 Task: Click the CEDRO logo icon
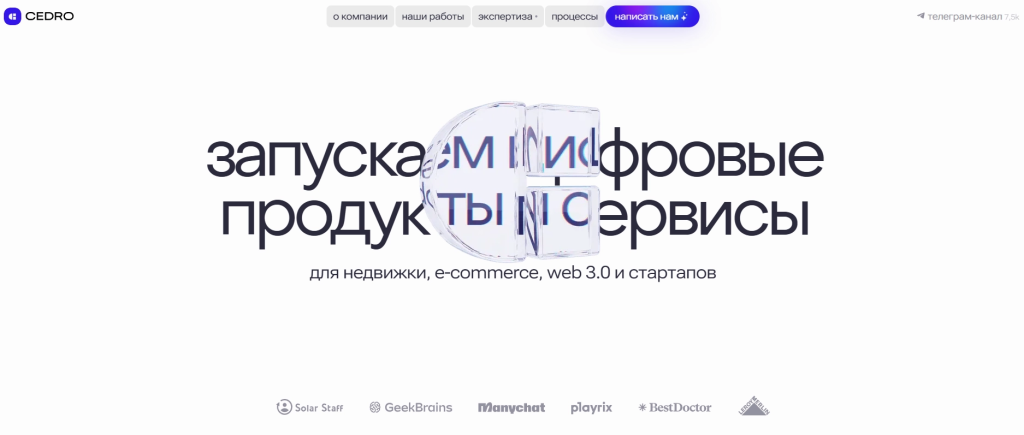coord(12,16)
